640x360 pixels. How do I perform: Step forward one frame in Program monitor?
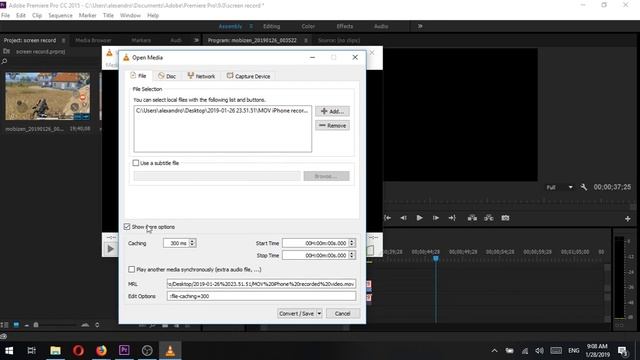point(436,218)
